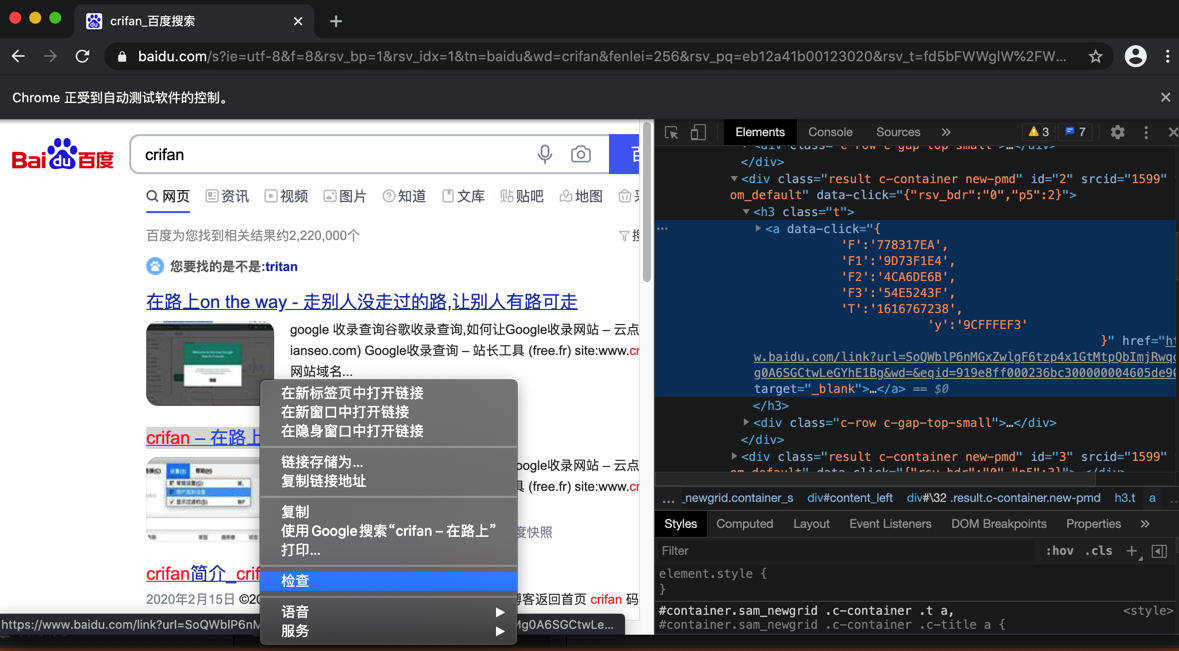The image size is (1179, 651).
Task: Toggle computed styles sidebar pane icon
Action: coord(1159,551)
